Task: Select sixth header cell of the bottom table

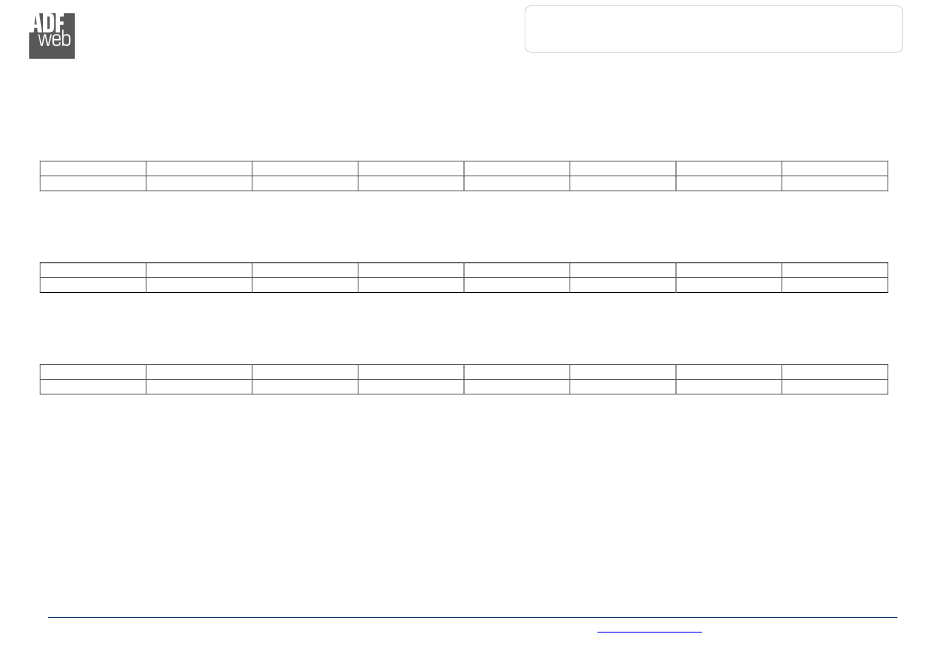Action: point(623,372)
